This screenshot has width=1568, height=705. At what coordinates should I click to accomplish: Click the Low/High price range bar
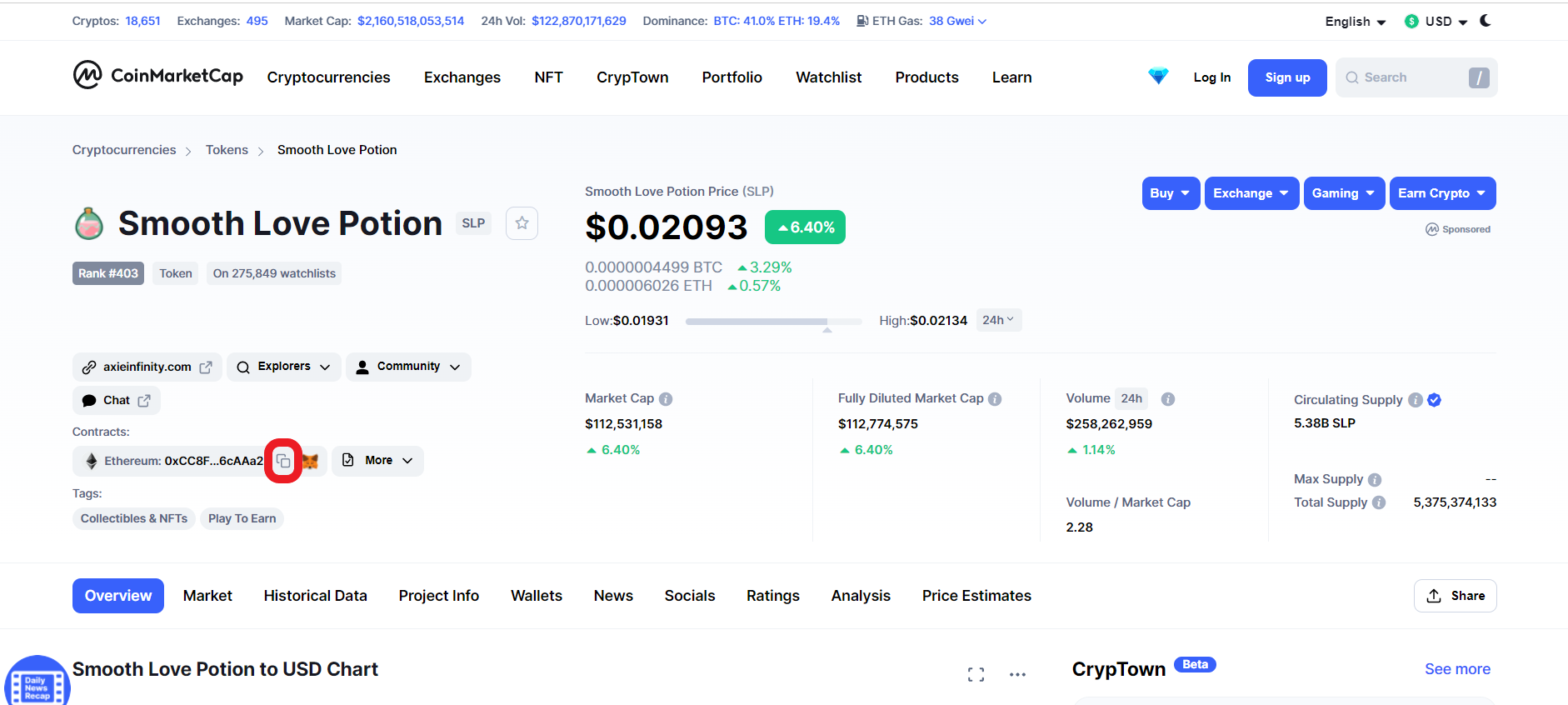(774, 321)
